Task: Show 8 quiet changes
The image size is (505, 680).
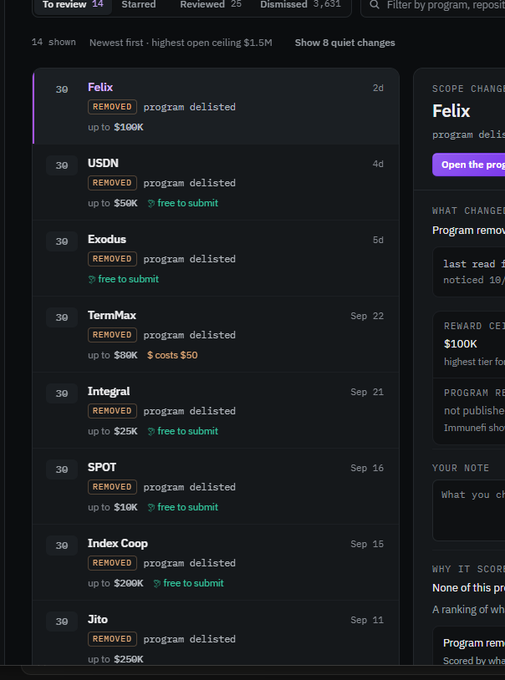Action: pyautogui.click(x=345, y=42)
